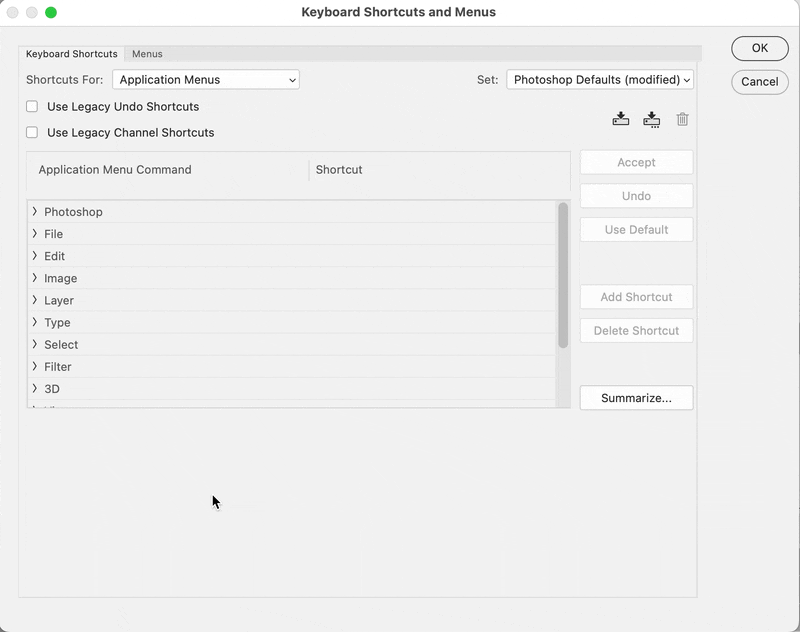Enable Use Legacy Channel Shortcuts checkbox
800x632 pixels.
pyautogui.click(x=32, y=133)
